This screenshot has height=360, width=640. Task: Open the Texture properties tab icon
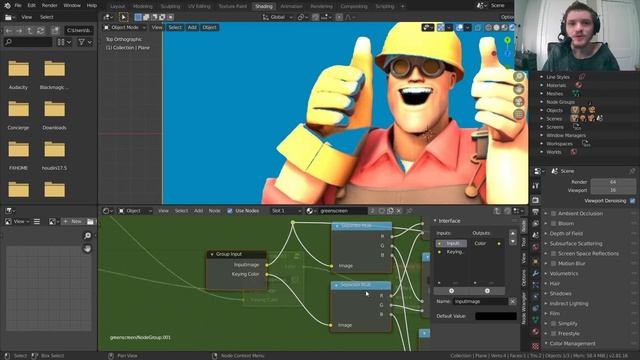(x=536, y=346)
